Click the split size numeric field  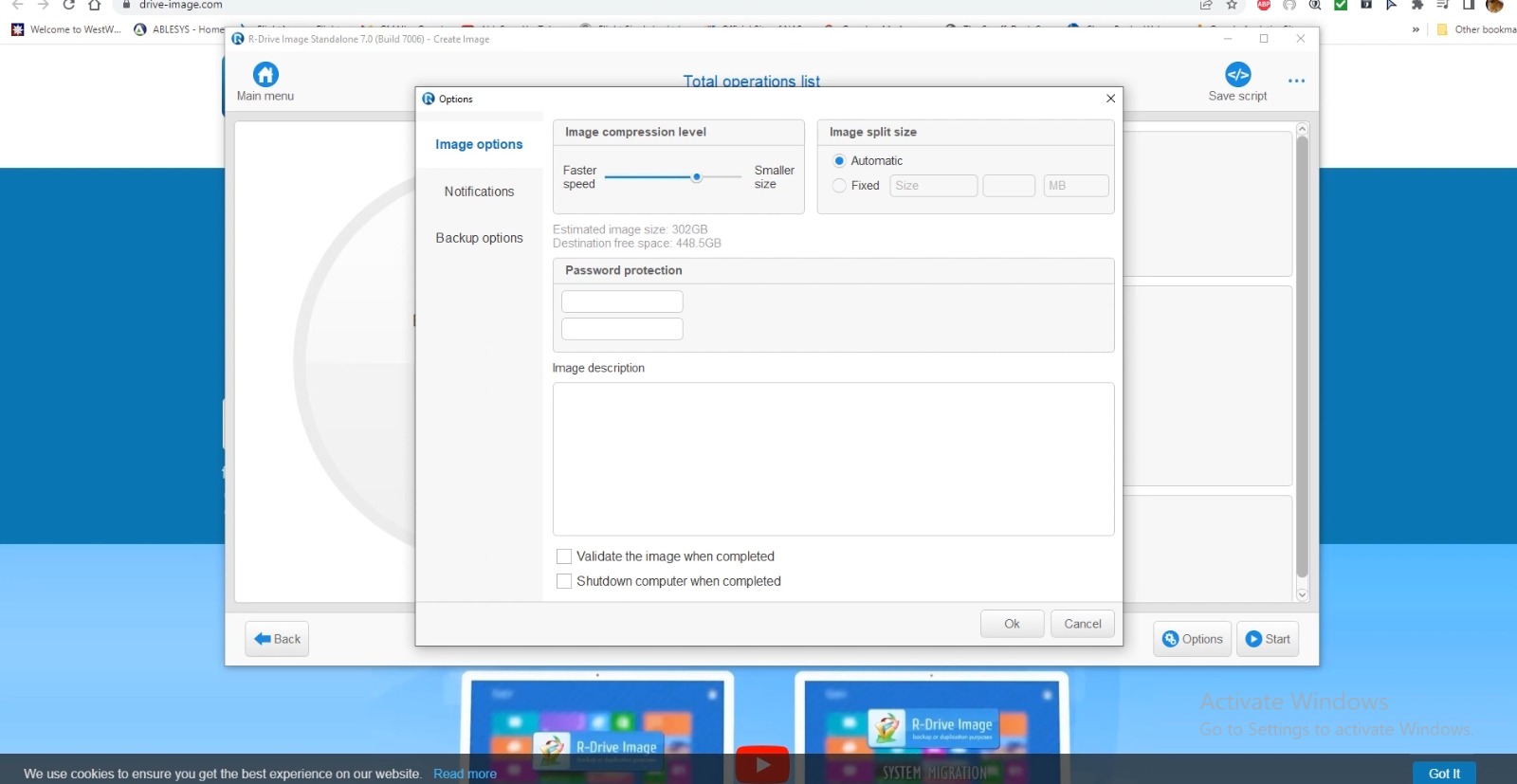(x=1009, y=186)
